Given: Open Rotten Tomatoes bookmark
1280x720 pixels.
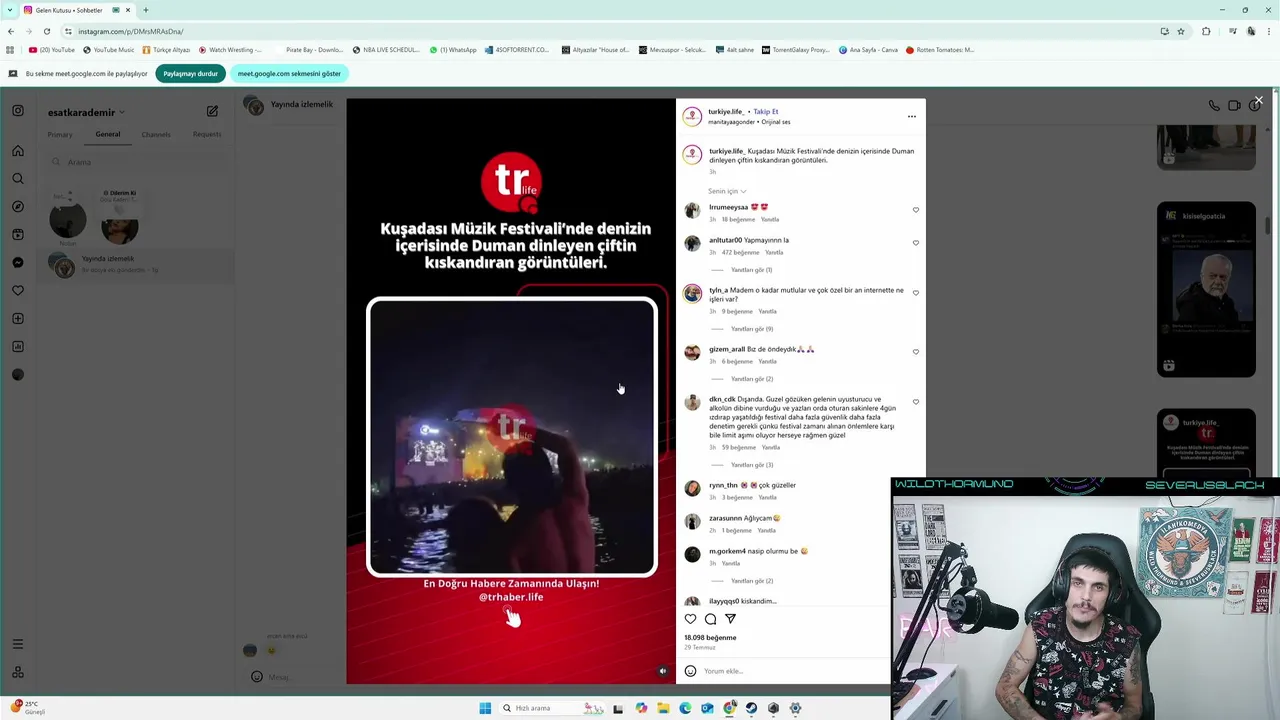Looking at the screenshot, I should (x=940, y=50).
